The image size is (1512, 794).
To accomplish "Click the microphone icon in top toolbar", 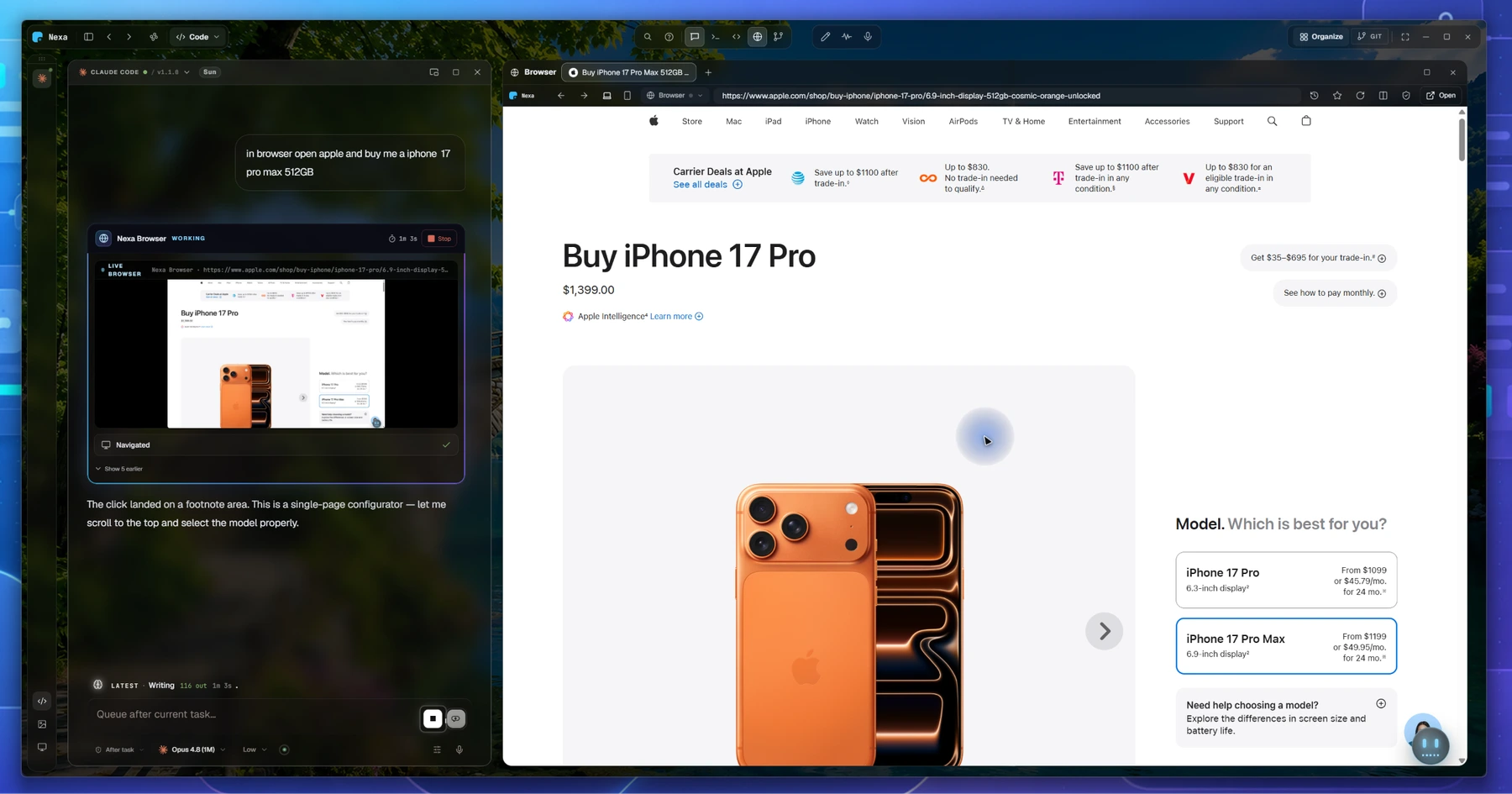I will click(x=868, y=37).
